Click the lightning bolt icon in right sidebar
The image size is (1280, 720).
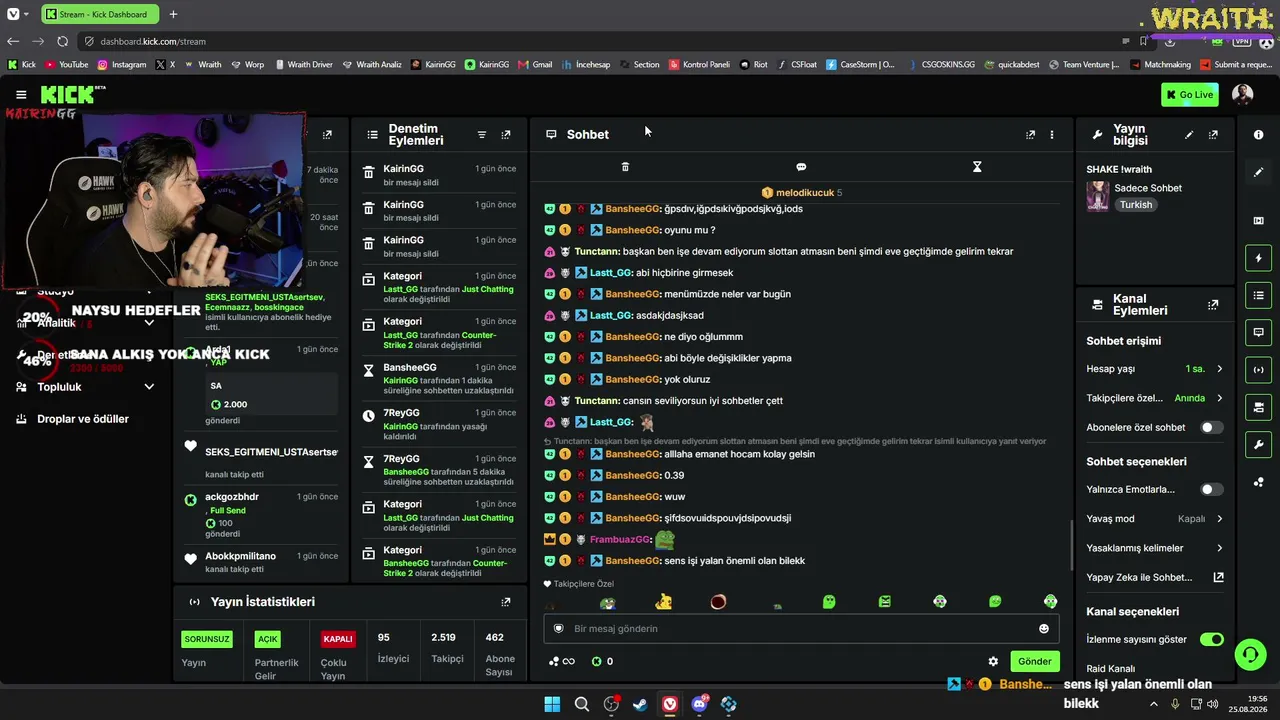click(1258, 258)
